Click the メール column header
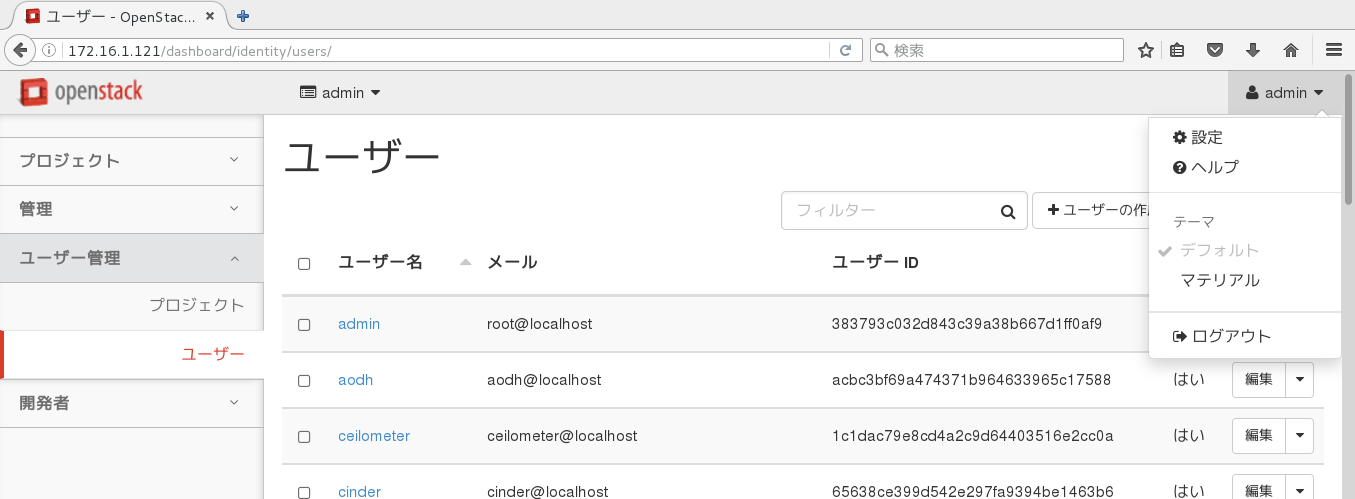Viewport: 1355px width, 499px height. [512, 263]
